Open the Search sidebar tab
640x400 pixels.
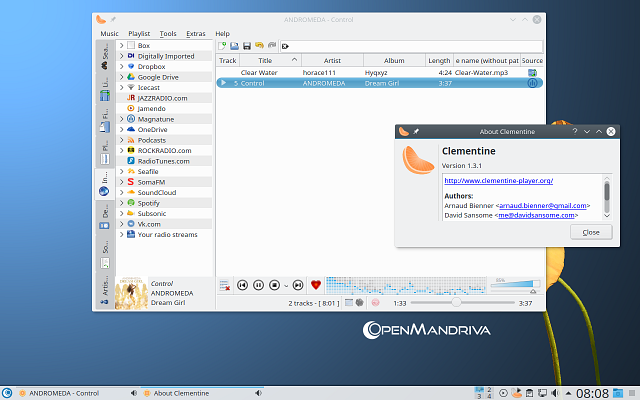(x=104, y=57)
